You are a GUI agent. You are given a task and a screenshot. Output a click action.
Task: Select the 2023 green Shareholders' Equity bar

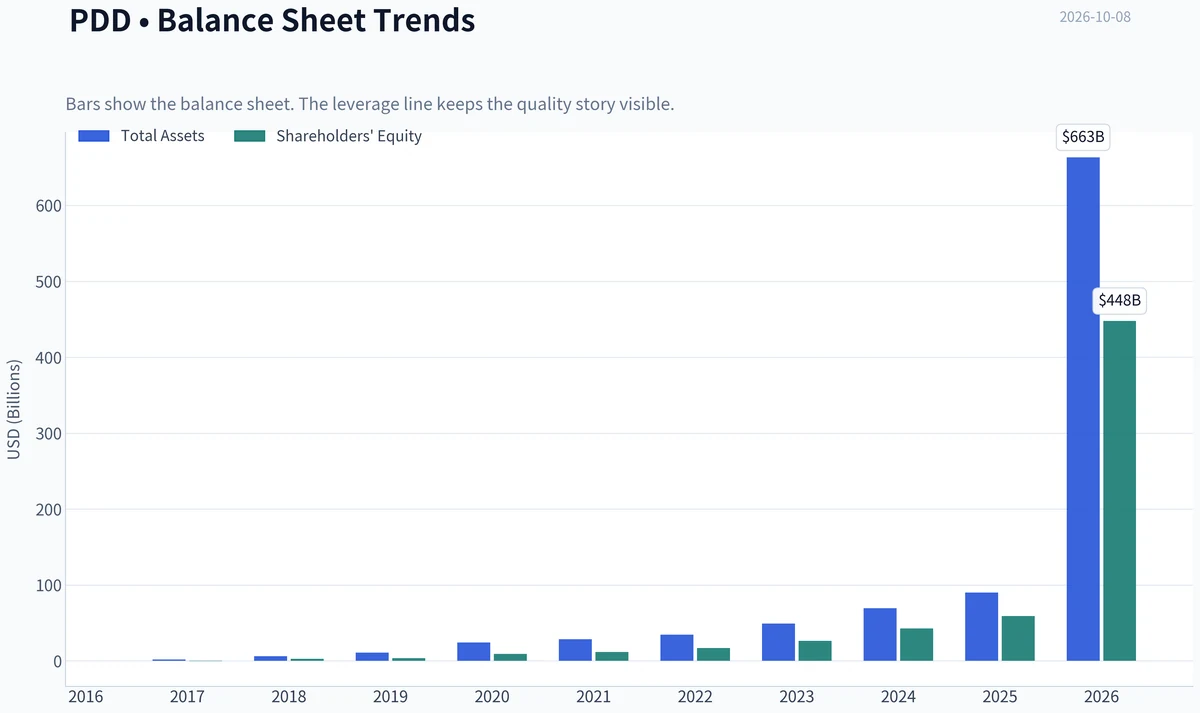pyautogui.click(x=815, y=651)
